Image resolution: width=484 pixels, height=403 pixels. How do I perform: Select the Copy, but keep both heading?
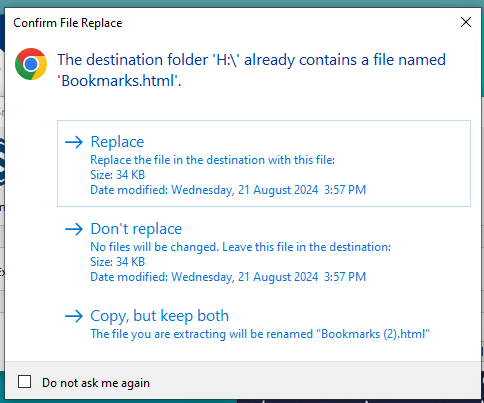160,316
